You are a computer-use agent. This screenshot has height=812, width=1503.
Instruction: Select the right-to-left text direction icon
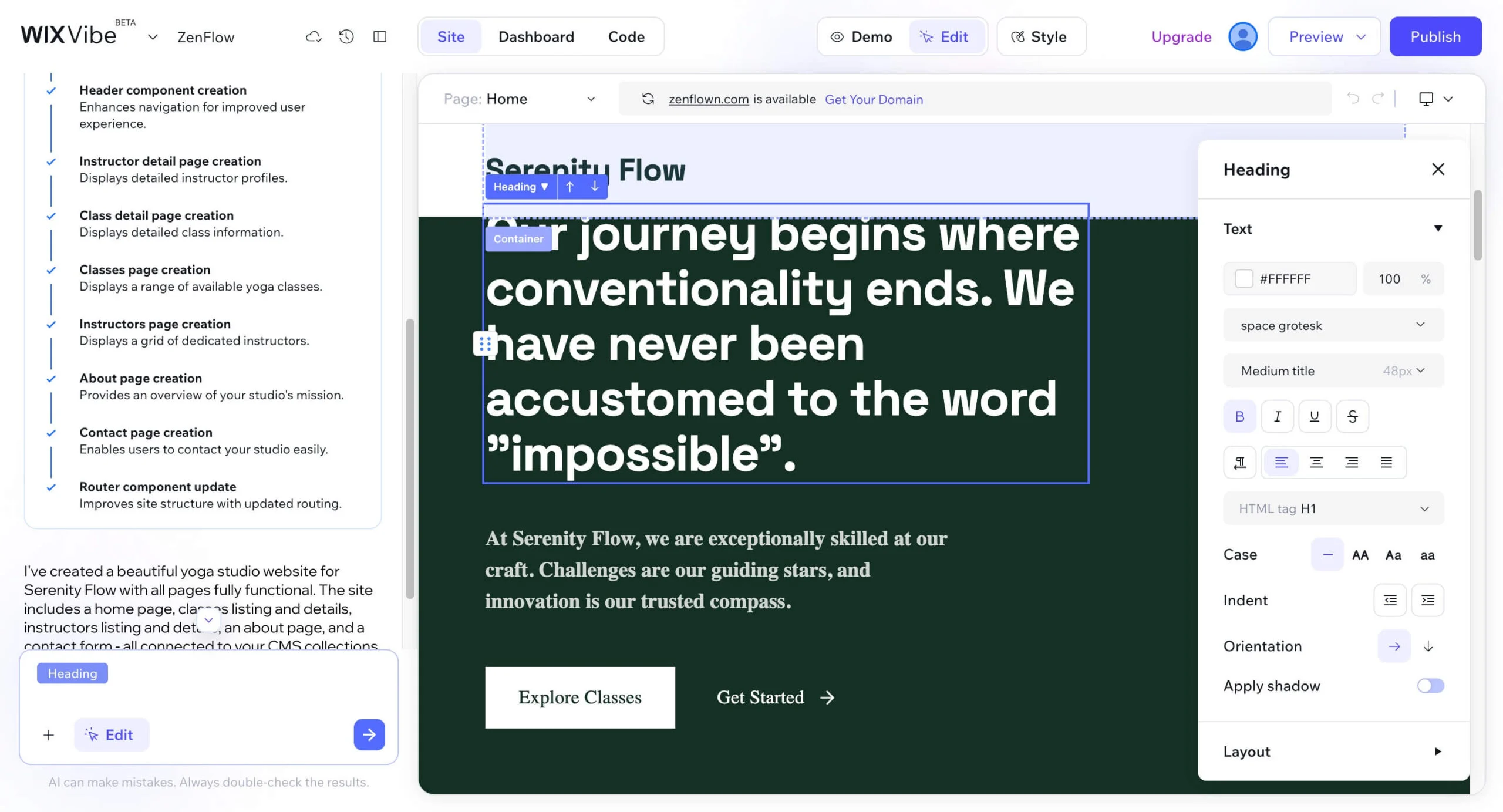tap(1240, 462)
